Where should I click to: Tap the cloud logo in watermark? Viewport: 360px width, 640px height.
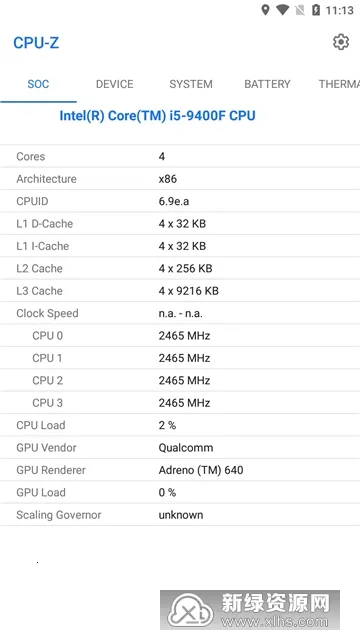tap(192, 611)
